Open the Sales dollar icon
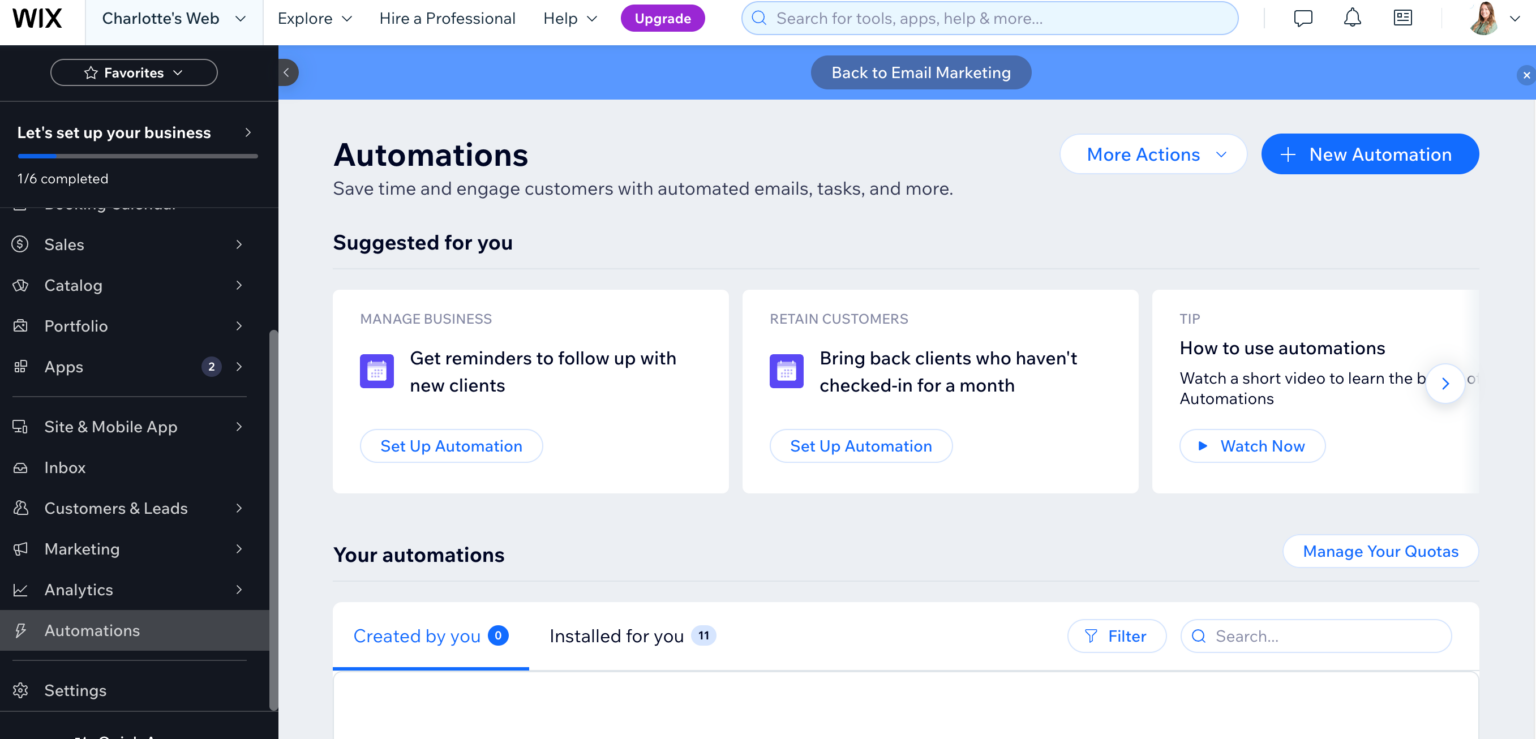The width and height of the screenshot is (1536, 739). [20, 244]
